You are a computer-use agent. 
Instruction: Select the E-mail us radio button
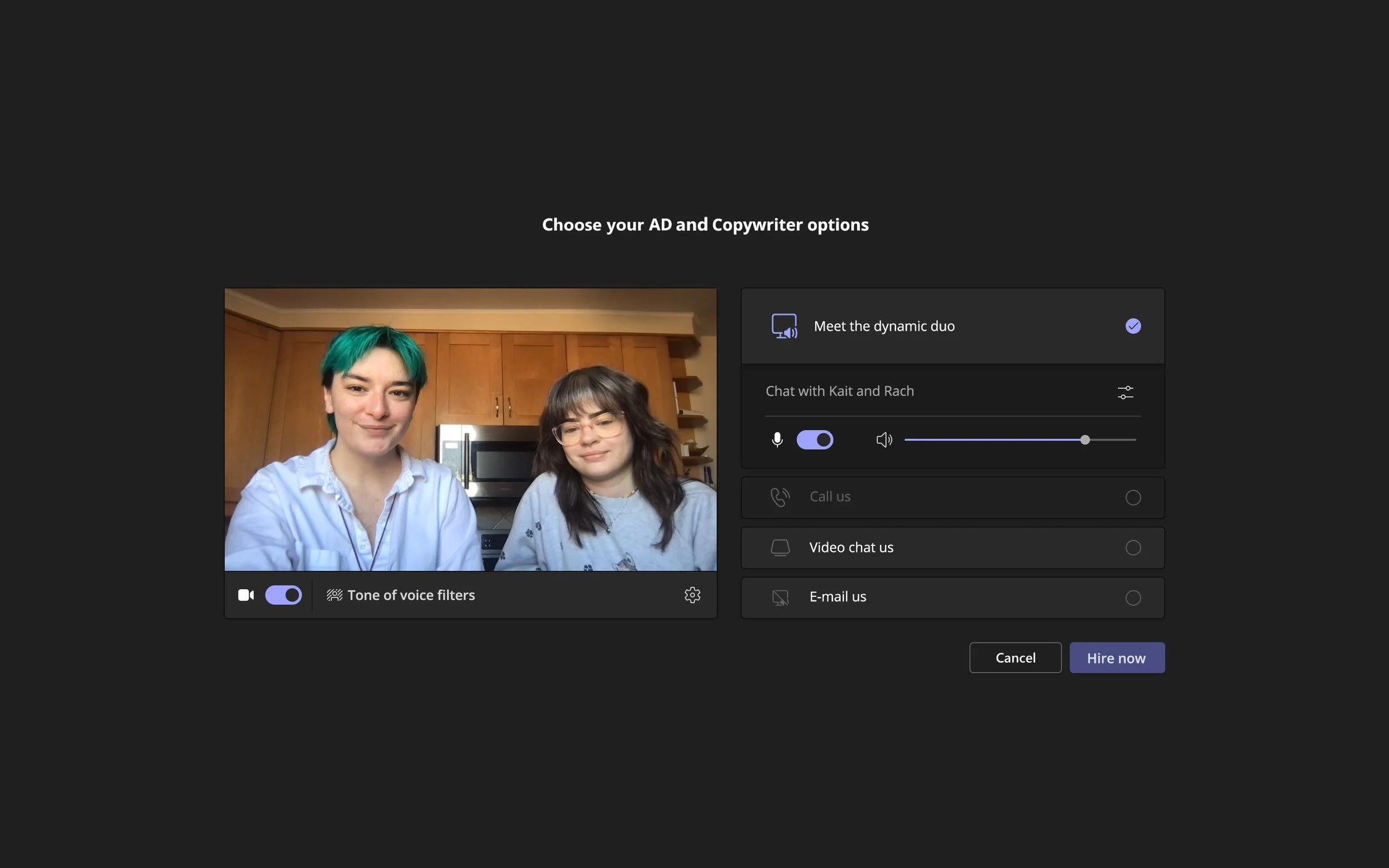(1133, 598)
